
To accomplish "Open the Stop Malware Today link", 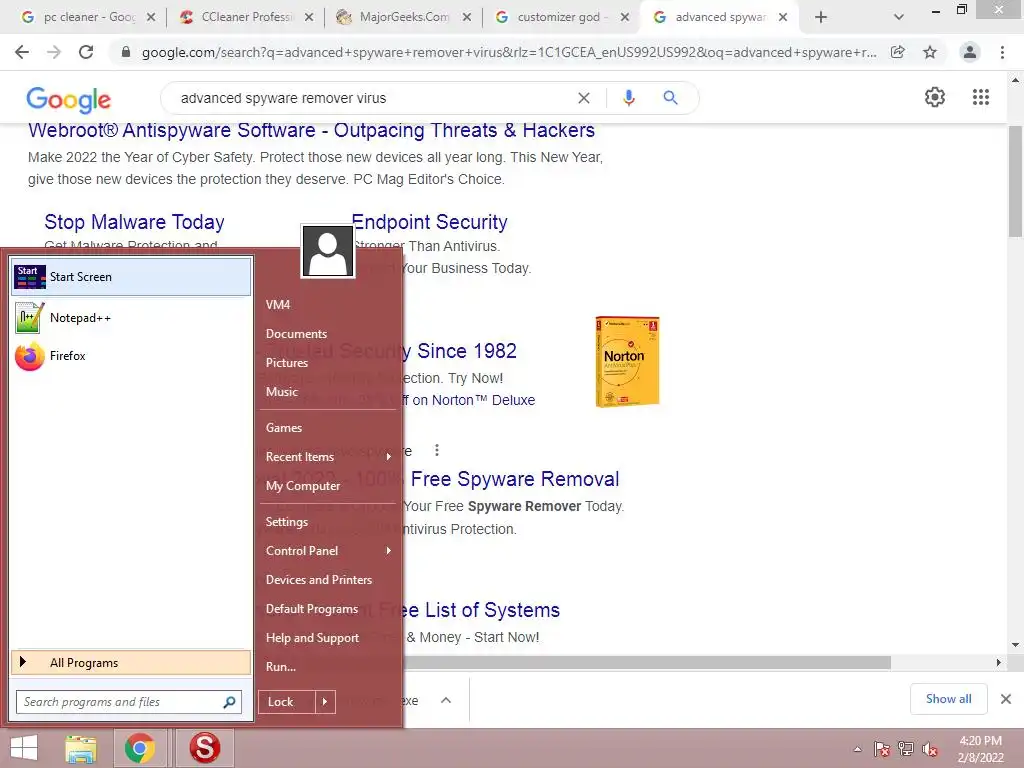I will coord(135,222).
